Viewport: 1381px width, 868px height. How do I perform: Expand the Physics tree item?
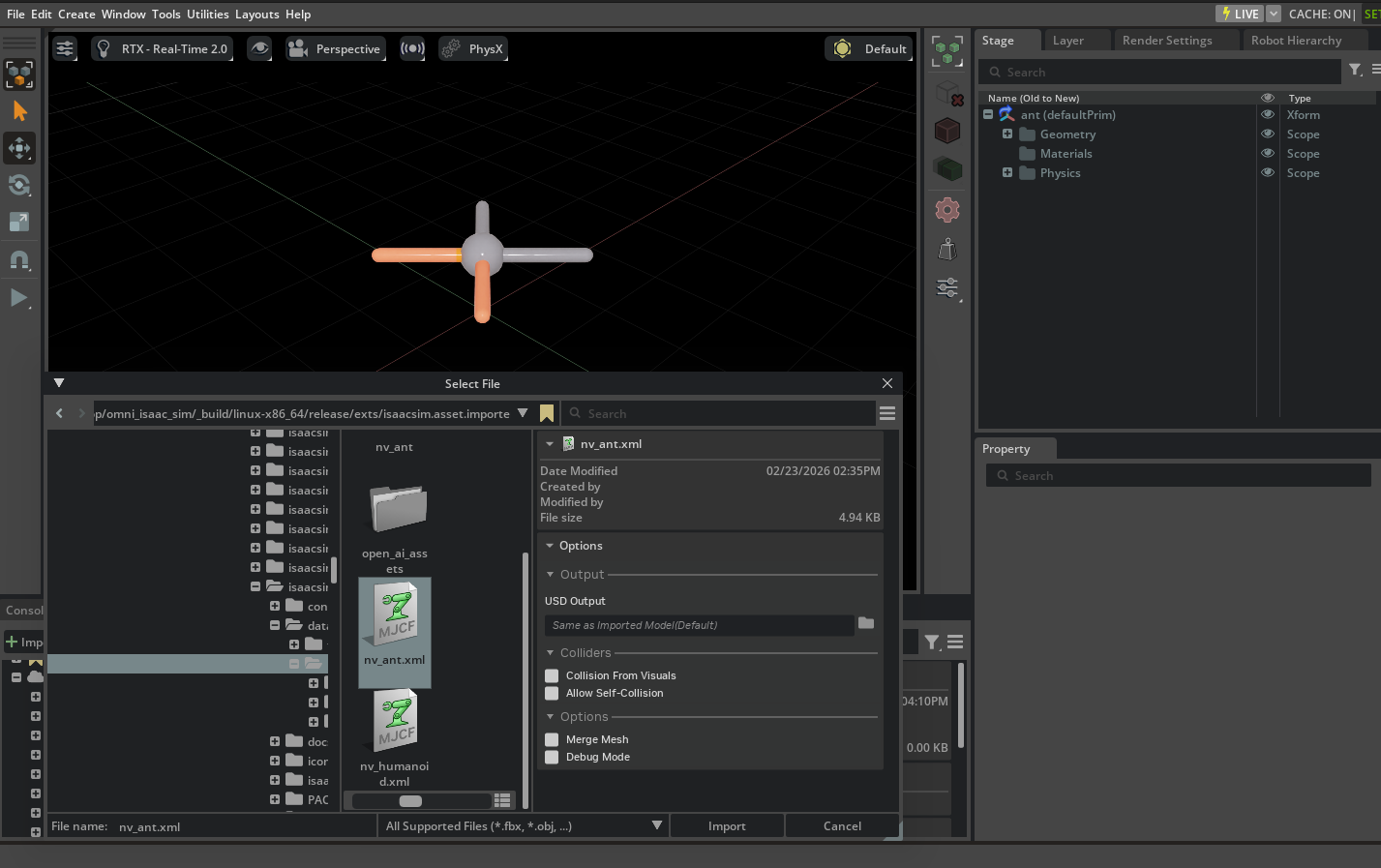[1007, 173]
